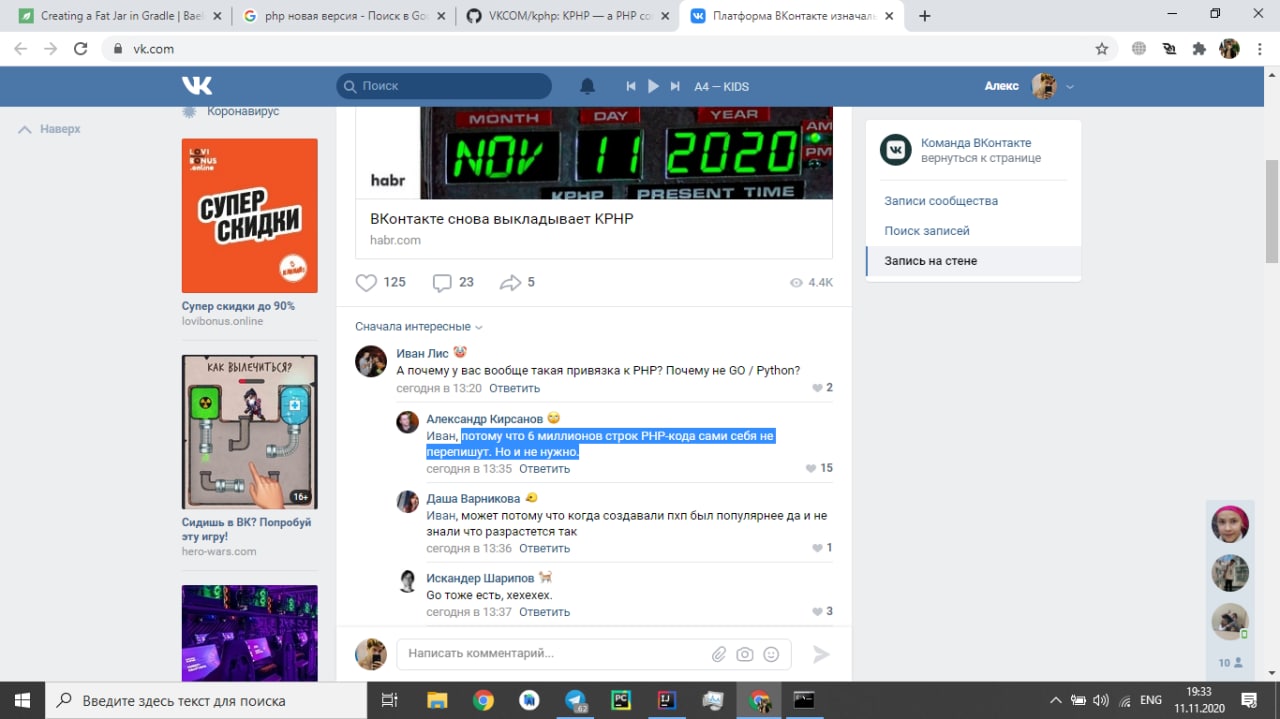Open the Как вылечиться game ad image

click(249, 432)
